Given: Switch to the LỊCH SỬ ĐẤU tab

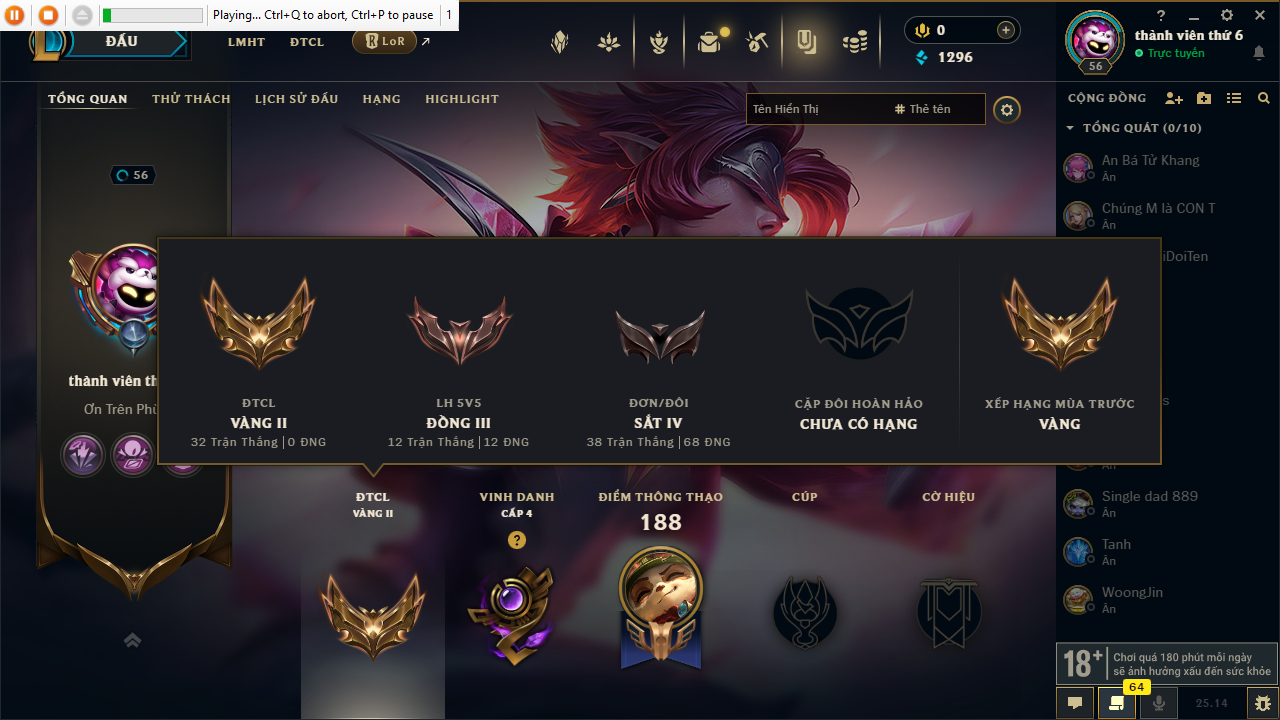Looking at the screenshot, I should [x=296, y=99].
